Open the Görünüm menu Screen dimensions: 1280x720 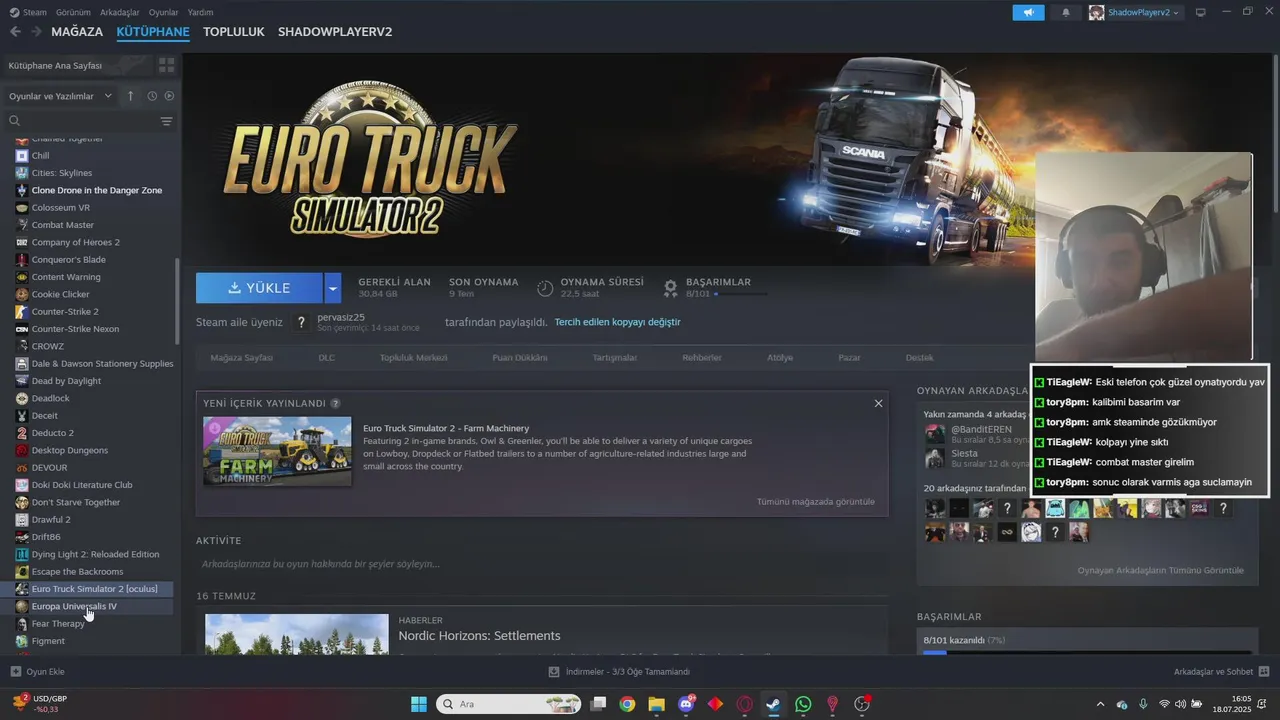tap(73, 12)
